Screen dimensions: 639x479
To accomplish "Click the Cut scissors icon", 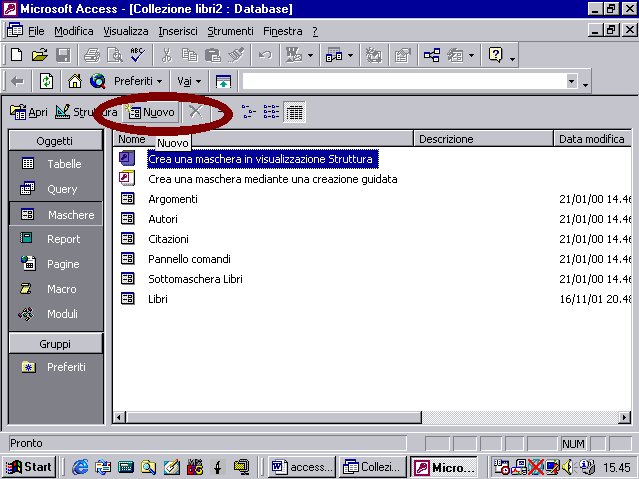I will pyautogui.click(x=167, y=55).
